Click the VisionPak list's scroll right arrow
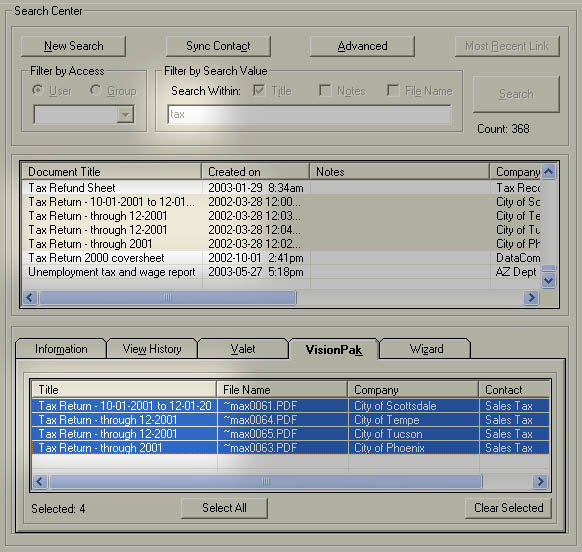Screen dimensions: 582x552 (x=540, y=481)
